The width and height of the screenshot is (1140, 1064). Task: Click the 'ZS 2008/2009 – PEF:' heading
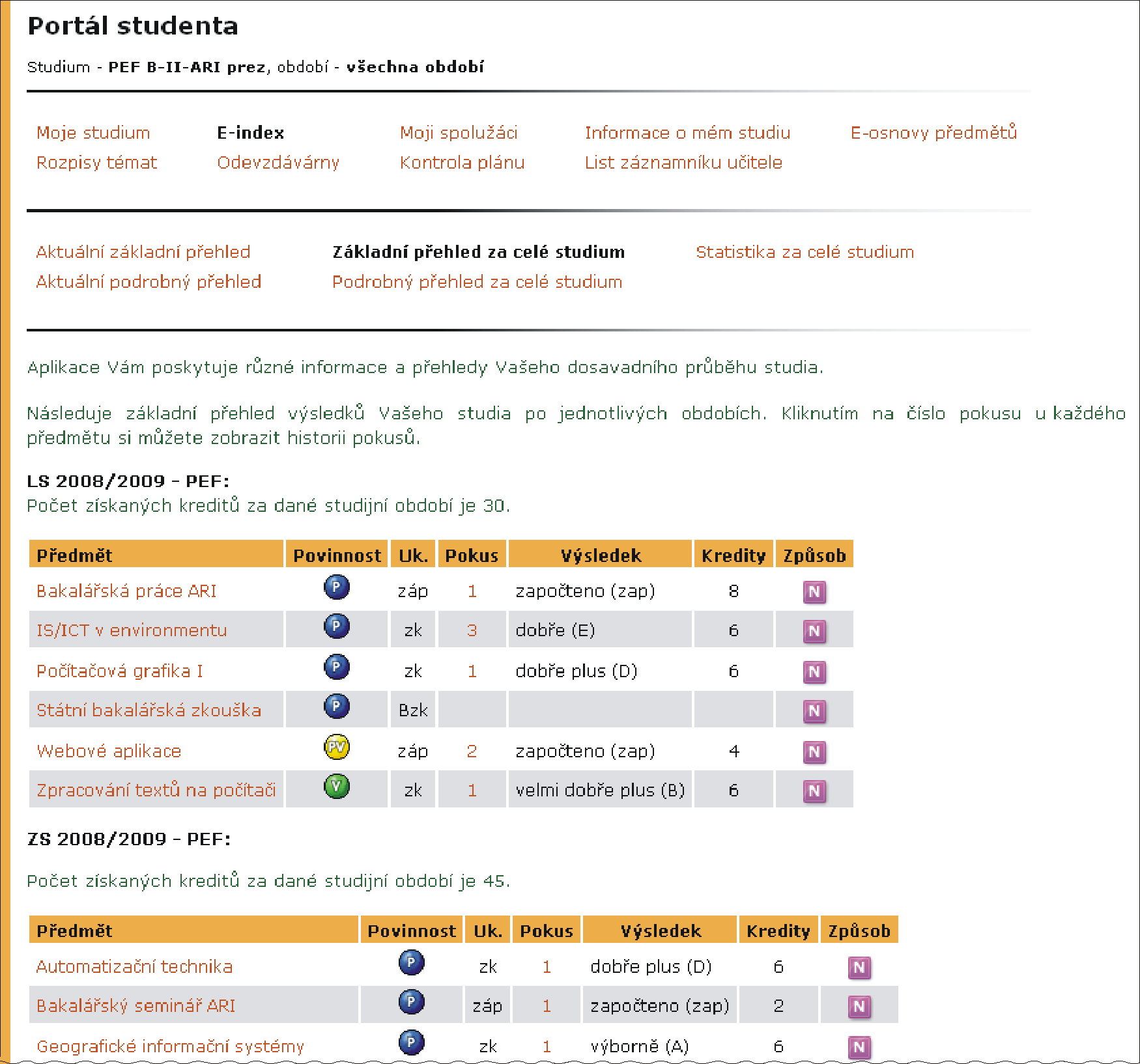pyautogui.click(x=129, y=839)
